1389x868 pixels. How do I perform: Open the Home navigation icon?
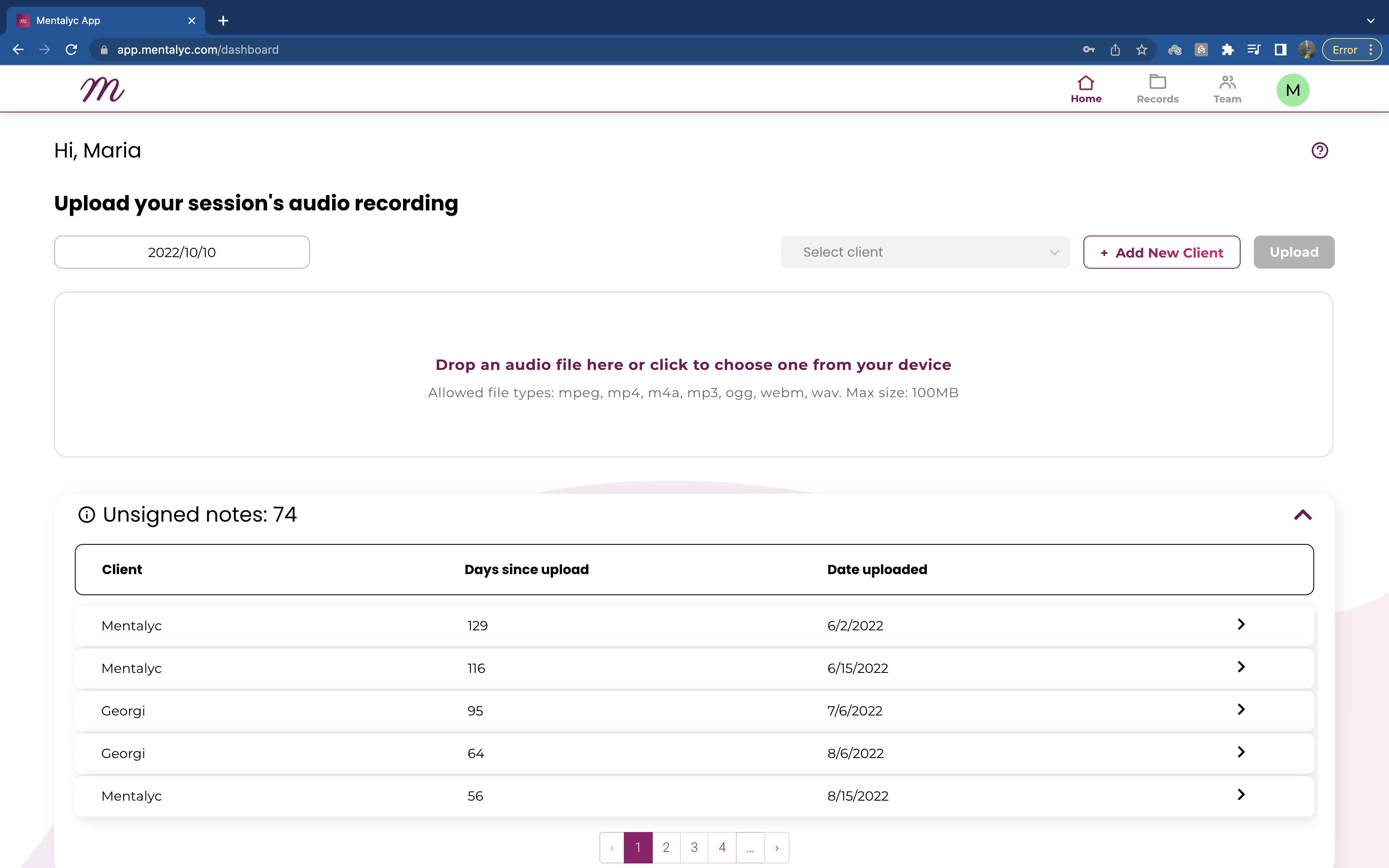[x=1086, y=87]
